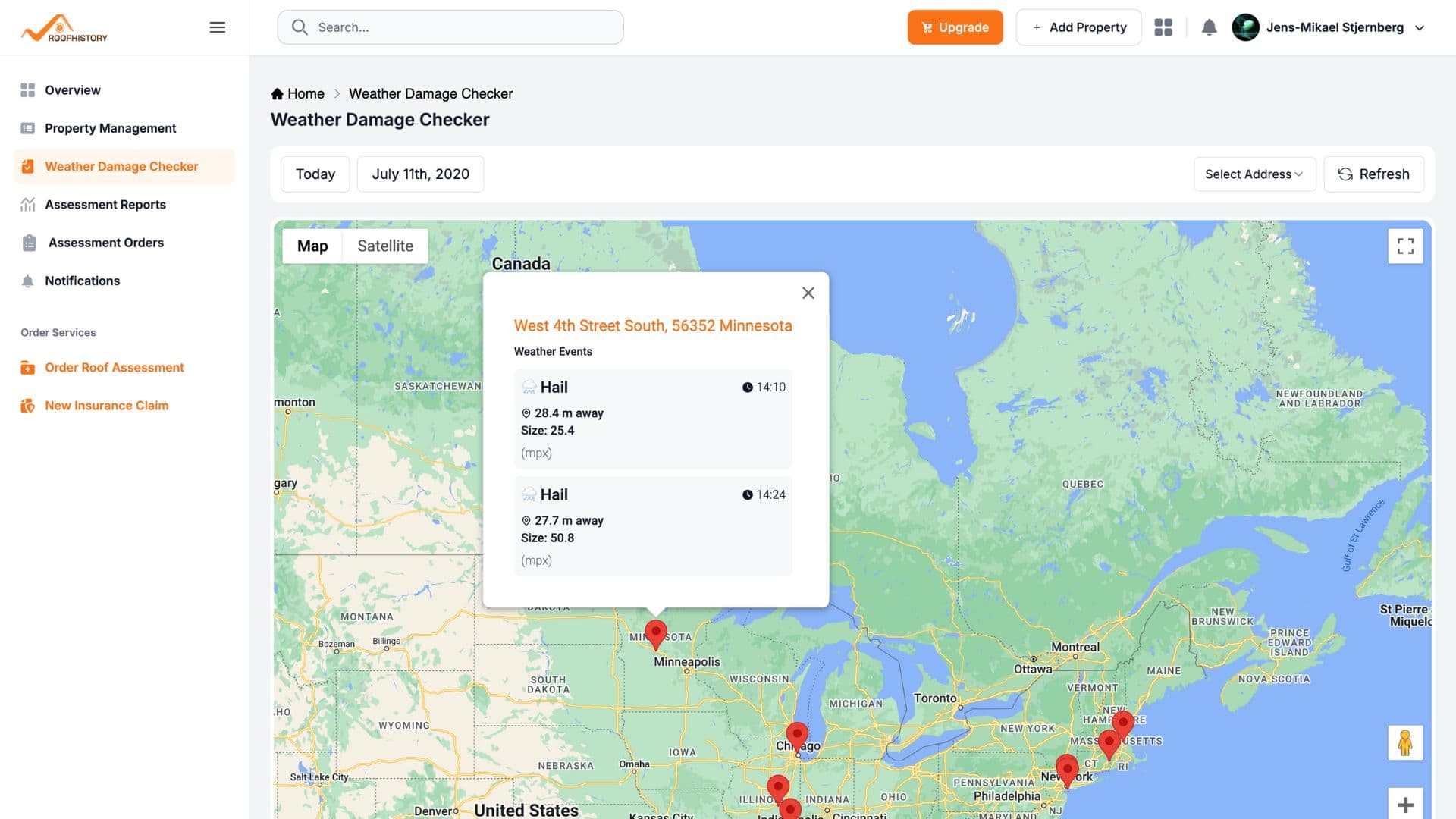This screenshot has height=819, width=1456.
Task: Click the Search input field
Action: click(x=450, y=27)
